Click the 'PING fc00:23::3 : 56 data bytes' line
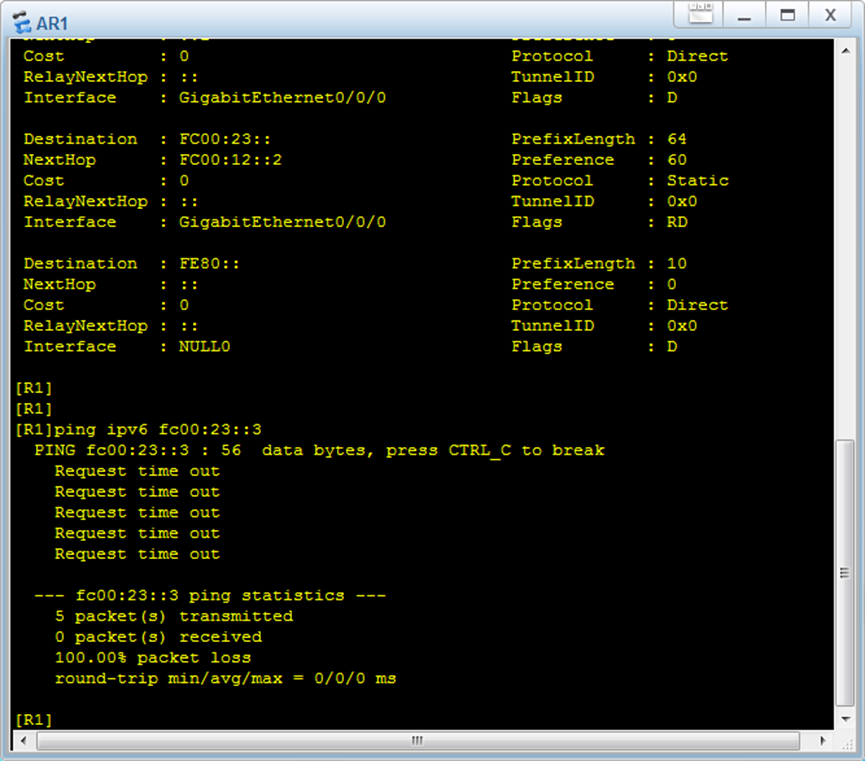This screenshot has width=865, height=761. (x=319, y=451)
